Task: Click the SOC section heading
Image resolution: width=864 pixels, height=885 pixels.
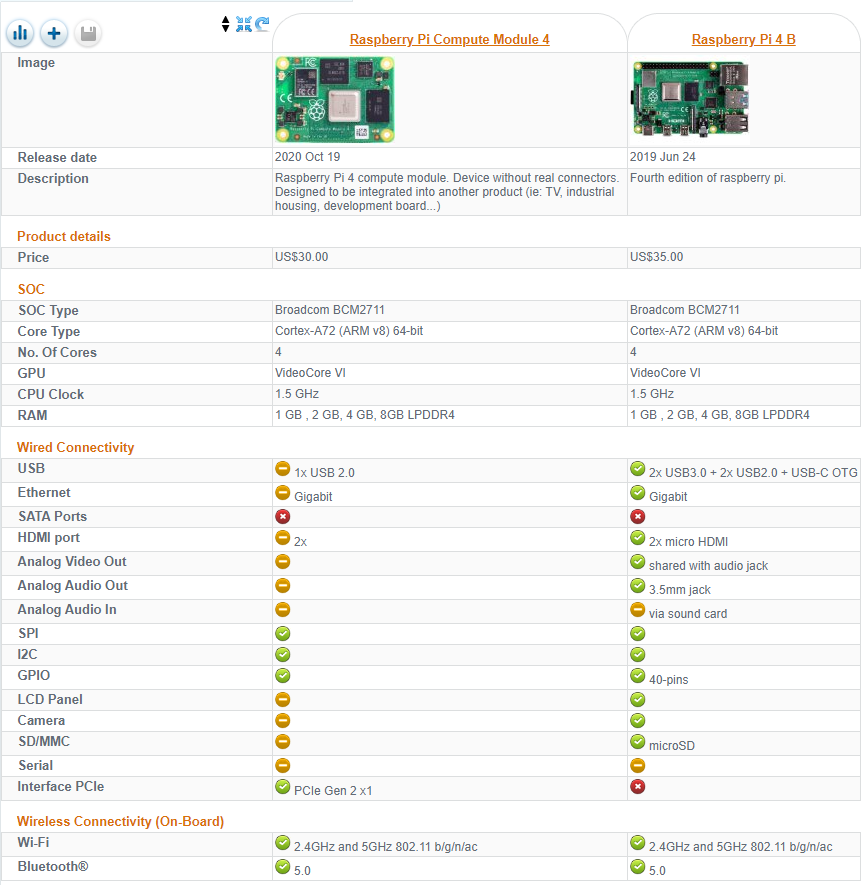Action: point(31,290)
